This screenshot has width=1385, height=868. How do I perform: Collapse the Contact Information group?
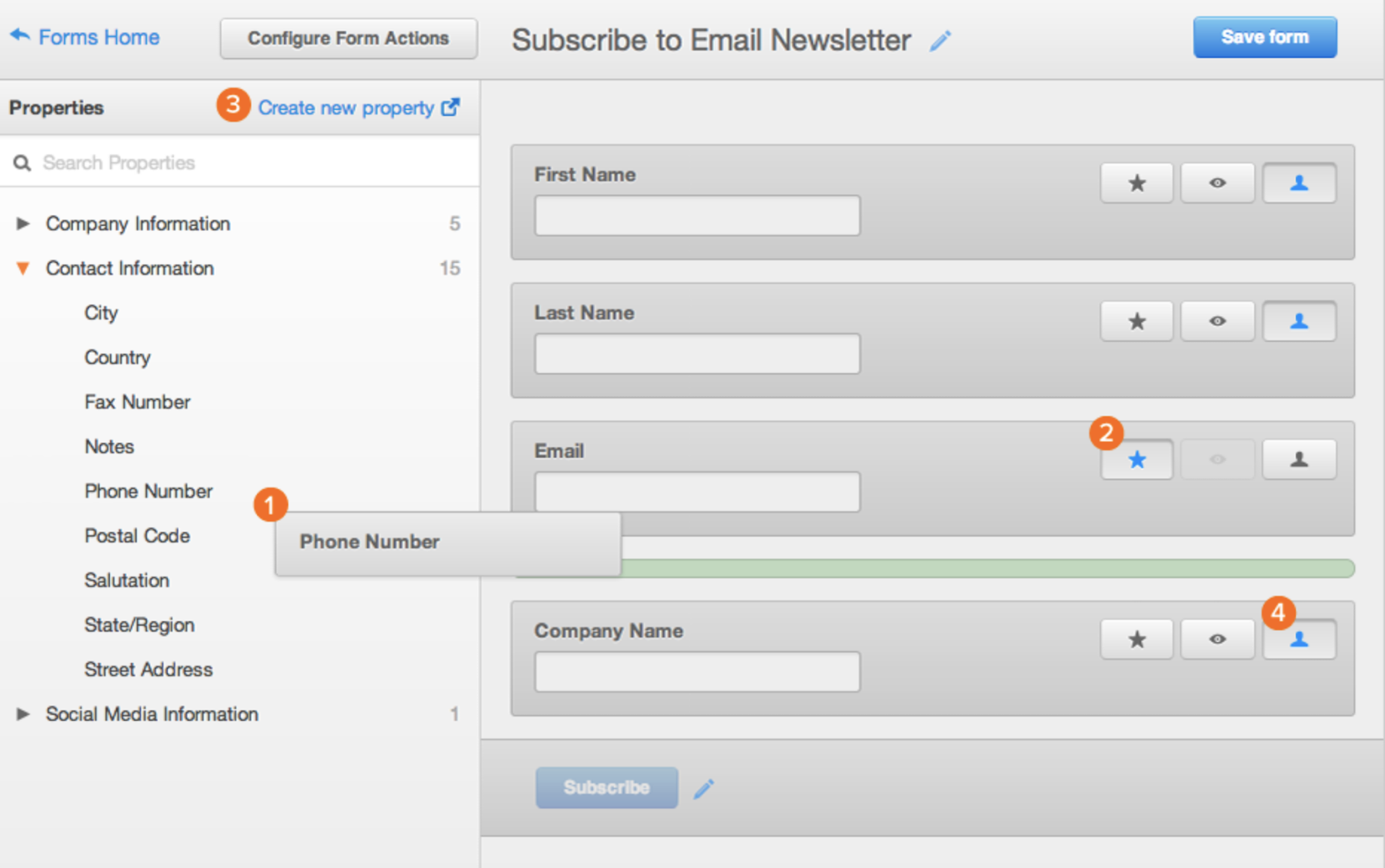(x=22, y=268)
